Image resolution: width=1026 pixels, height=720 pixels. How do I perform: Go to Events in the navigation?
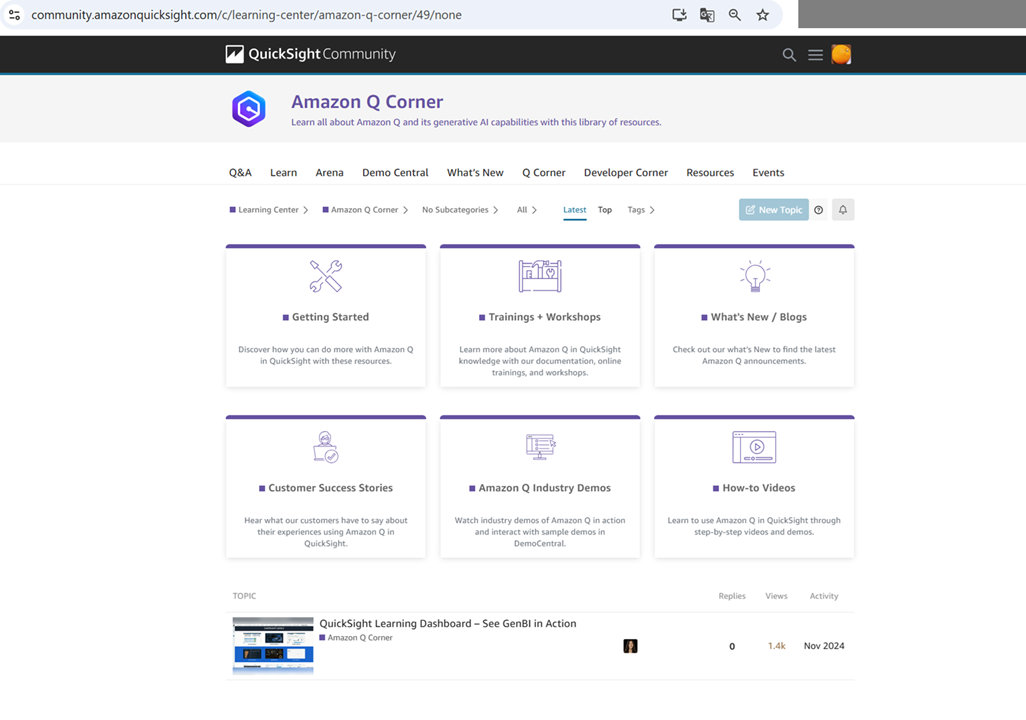(768, 173)
